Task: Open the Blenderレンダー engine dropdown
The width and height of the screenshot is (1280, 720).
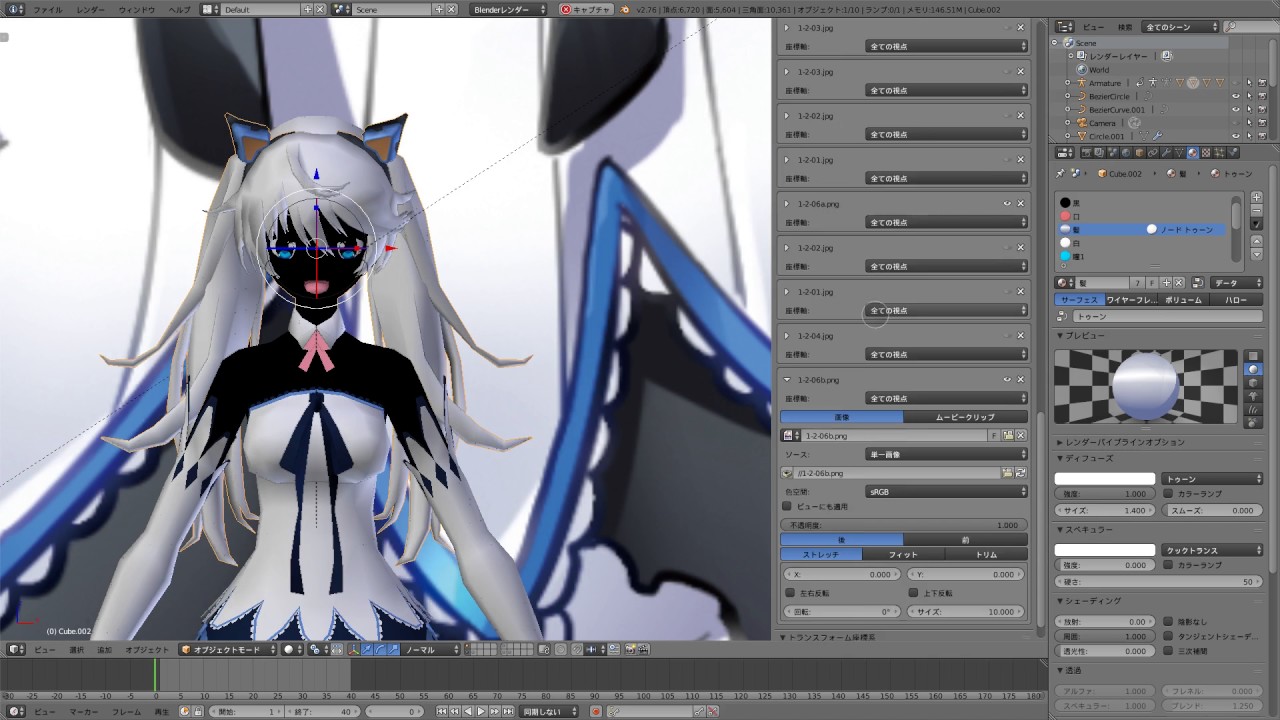Action: [510, 9]
